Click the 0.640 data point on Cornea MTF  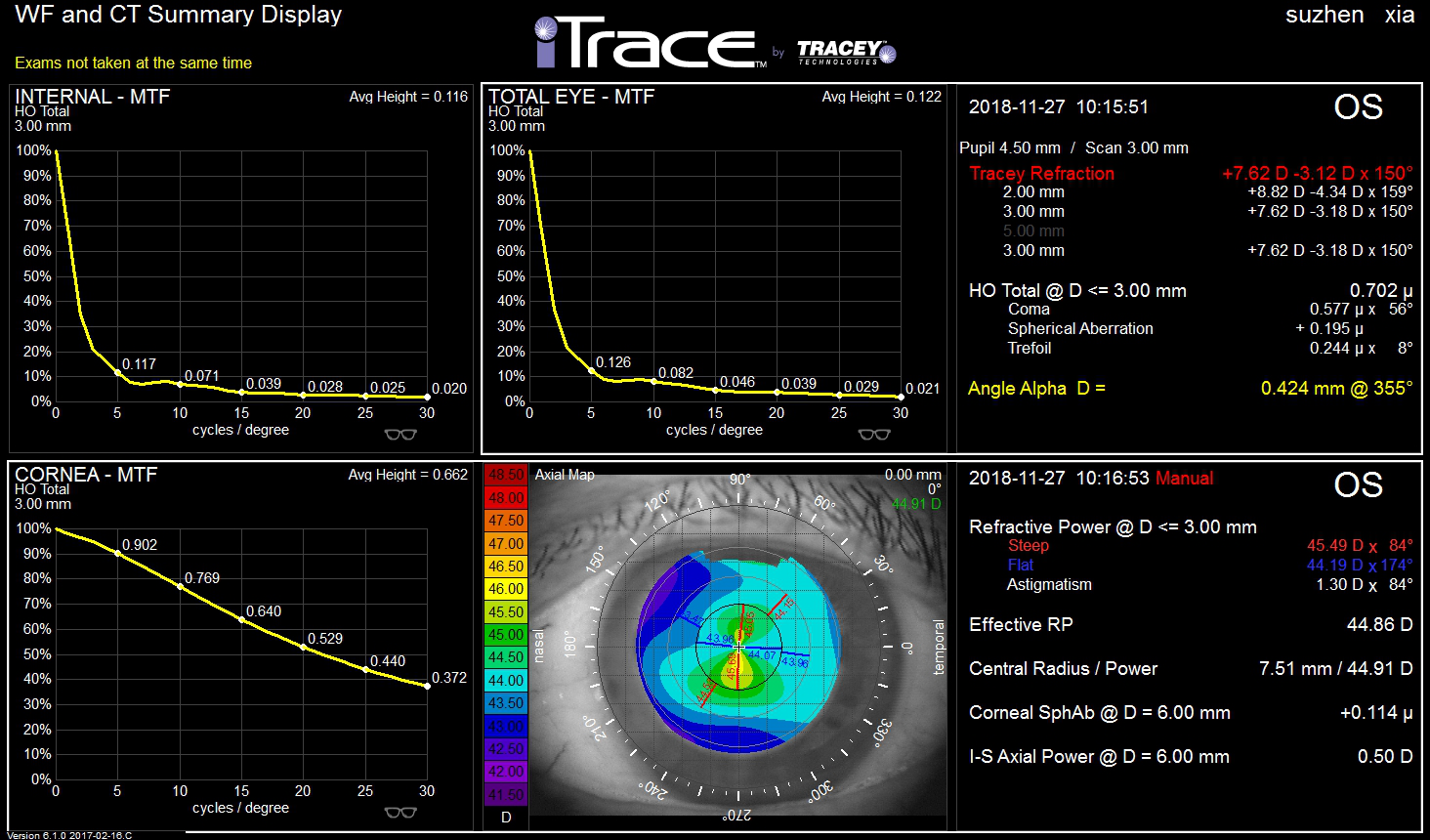241,619
